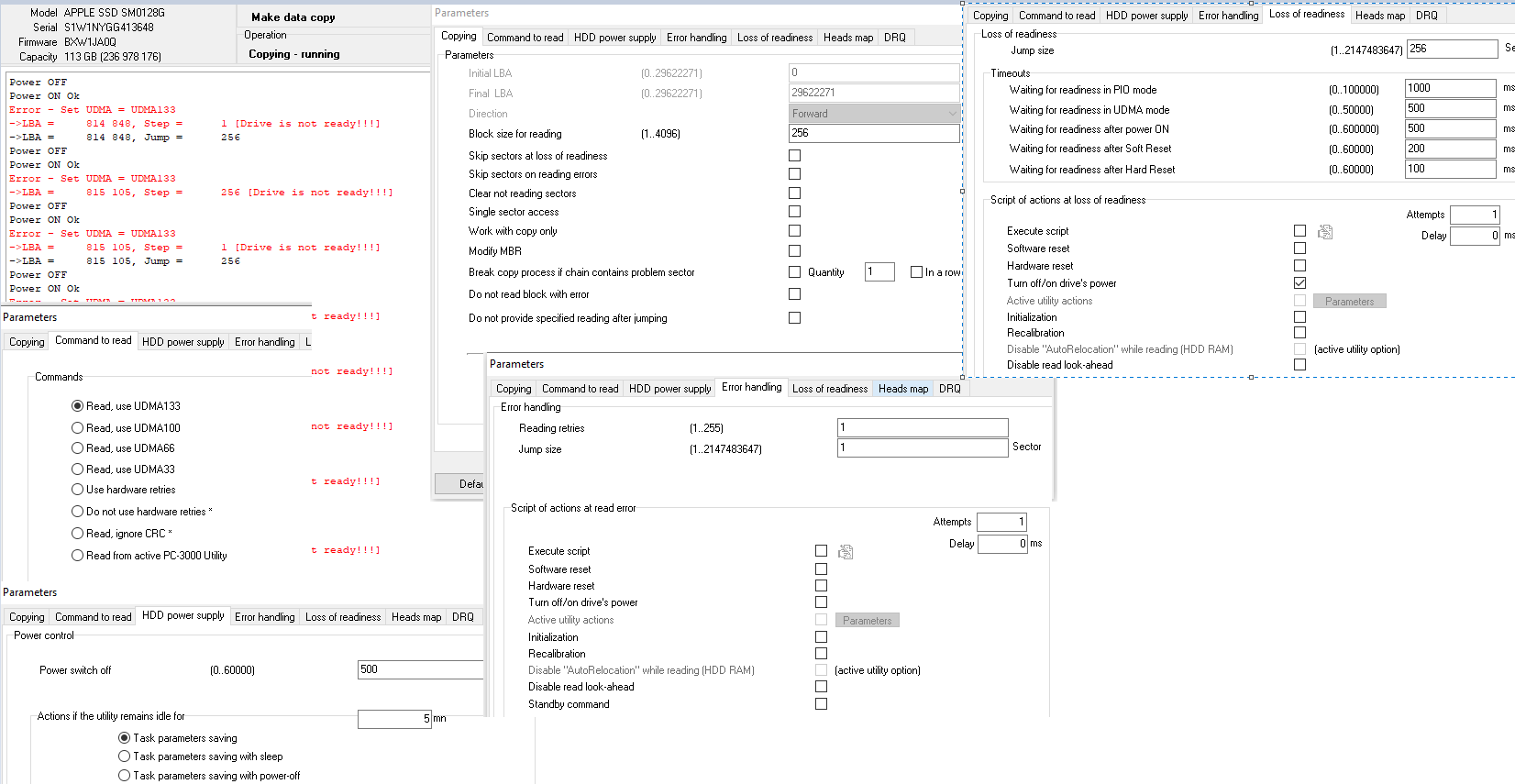Click the Power switch off value field
The height and width of the screenshot is (784, 1515).
point(420,669)
